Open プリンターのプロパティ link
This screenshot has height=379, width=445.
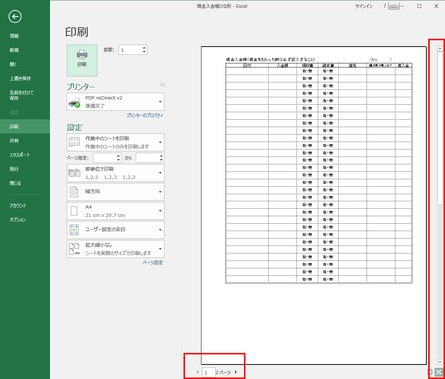point(145,115)
